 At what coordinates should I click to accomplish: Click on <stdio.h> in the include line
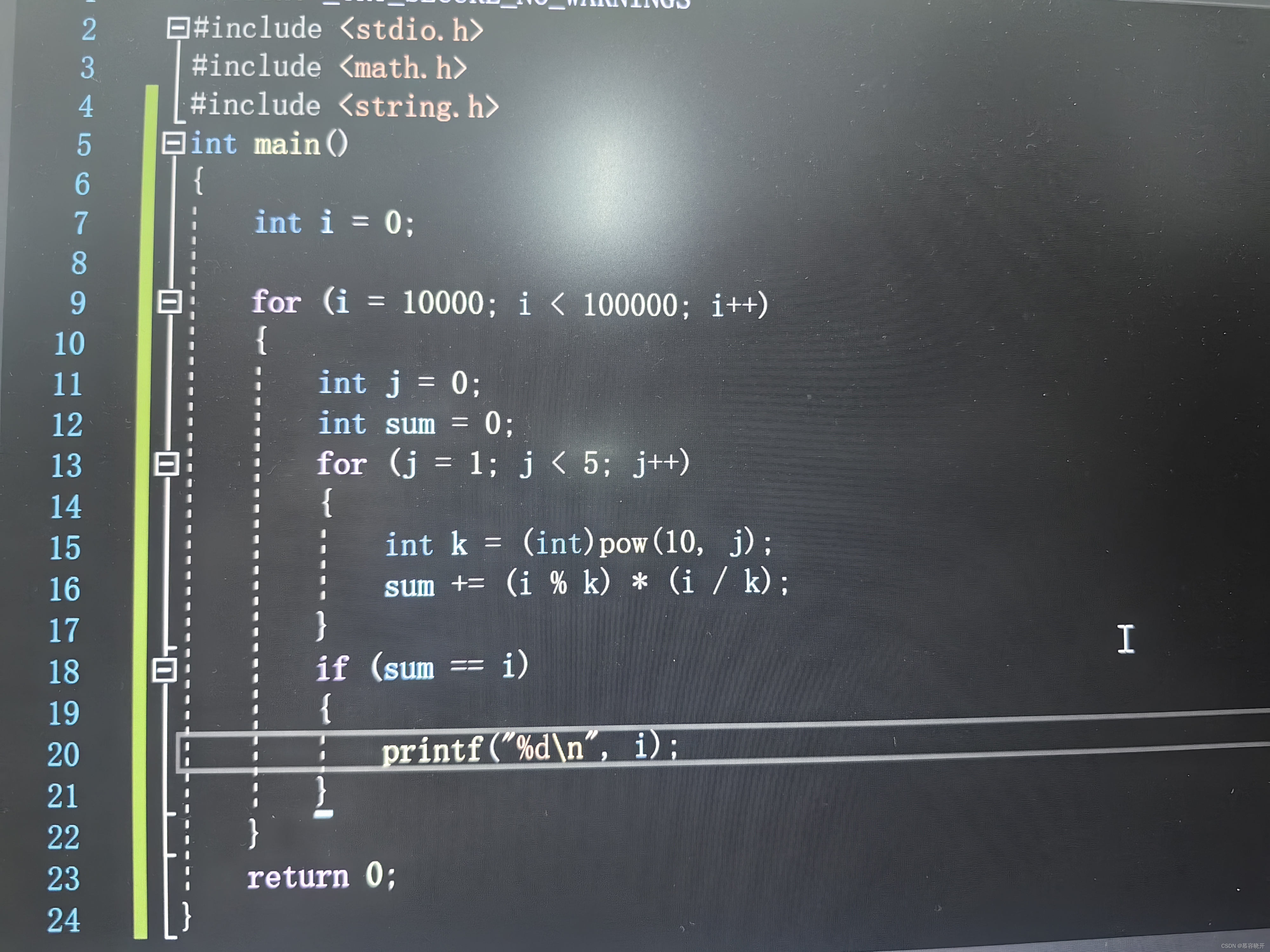point(412,29)
